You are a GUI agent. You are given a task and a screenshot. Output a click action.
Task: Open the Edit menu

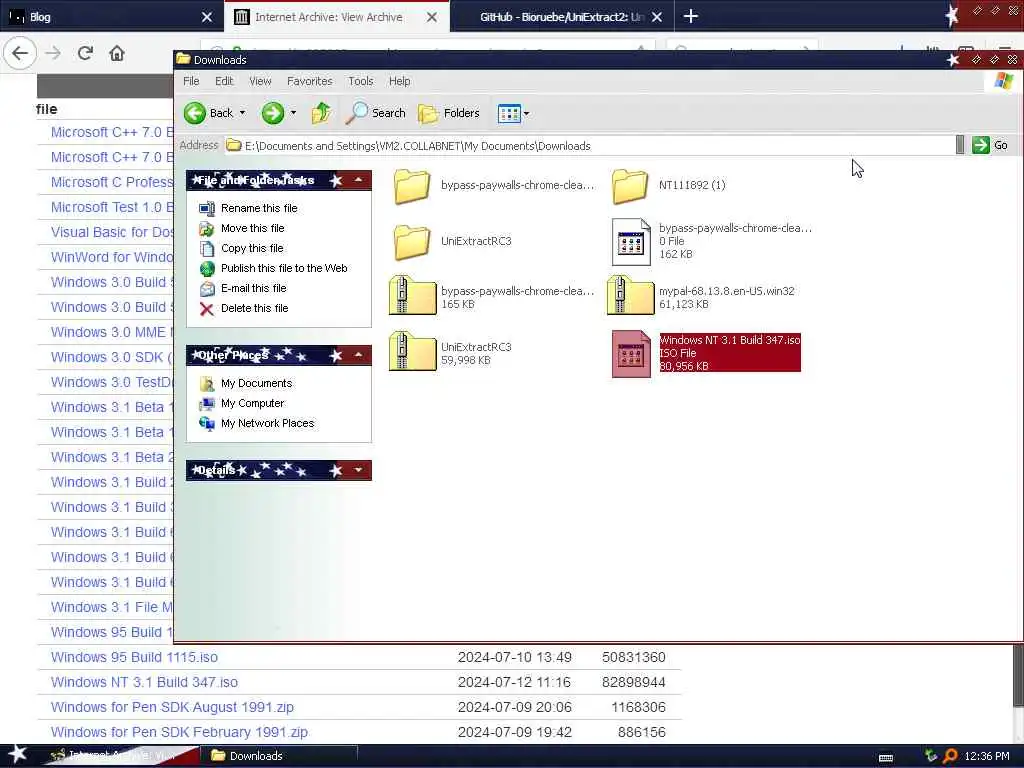click(224, 81)
